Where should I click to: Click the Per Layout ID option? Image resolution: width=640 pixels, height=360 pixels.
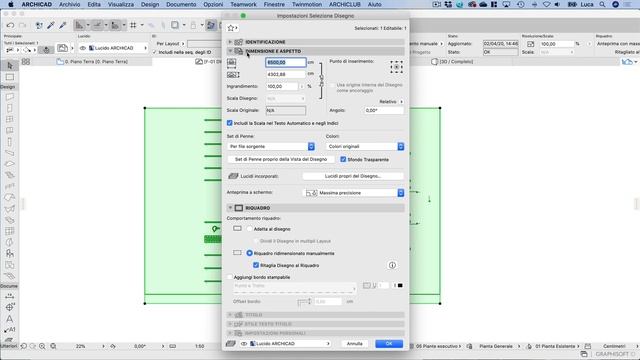tap(171, 44)
